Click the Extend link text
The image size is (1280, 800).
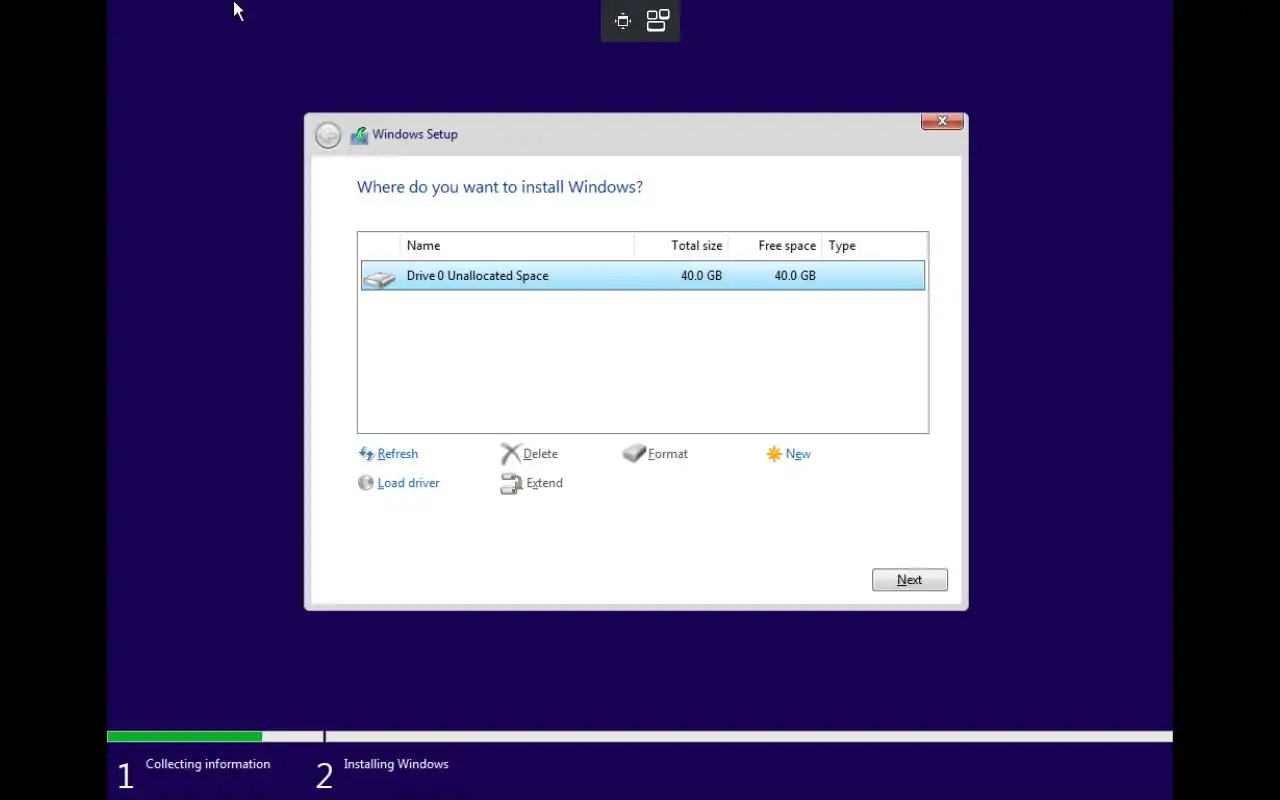pos(545,483)
